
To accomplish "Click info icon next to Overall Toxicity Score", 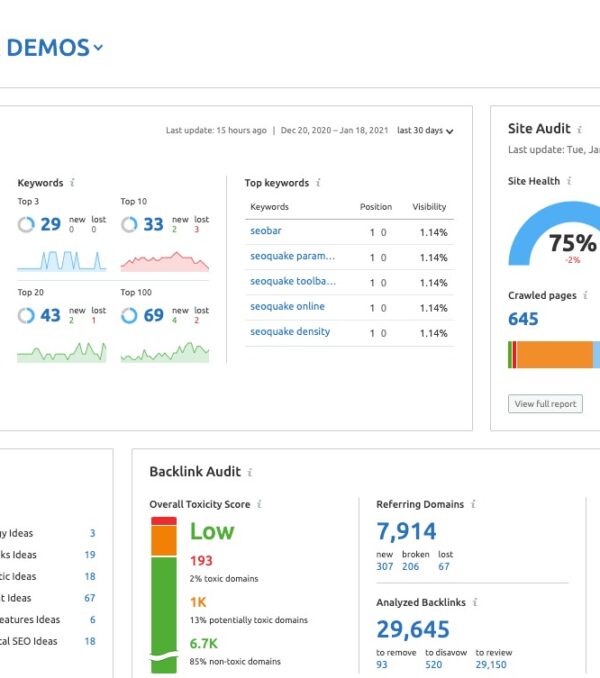I will 259,505.
